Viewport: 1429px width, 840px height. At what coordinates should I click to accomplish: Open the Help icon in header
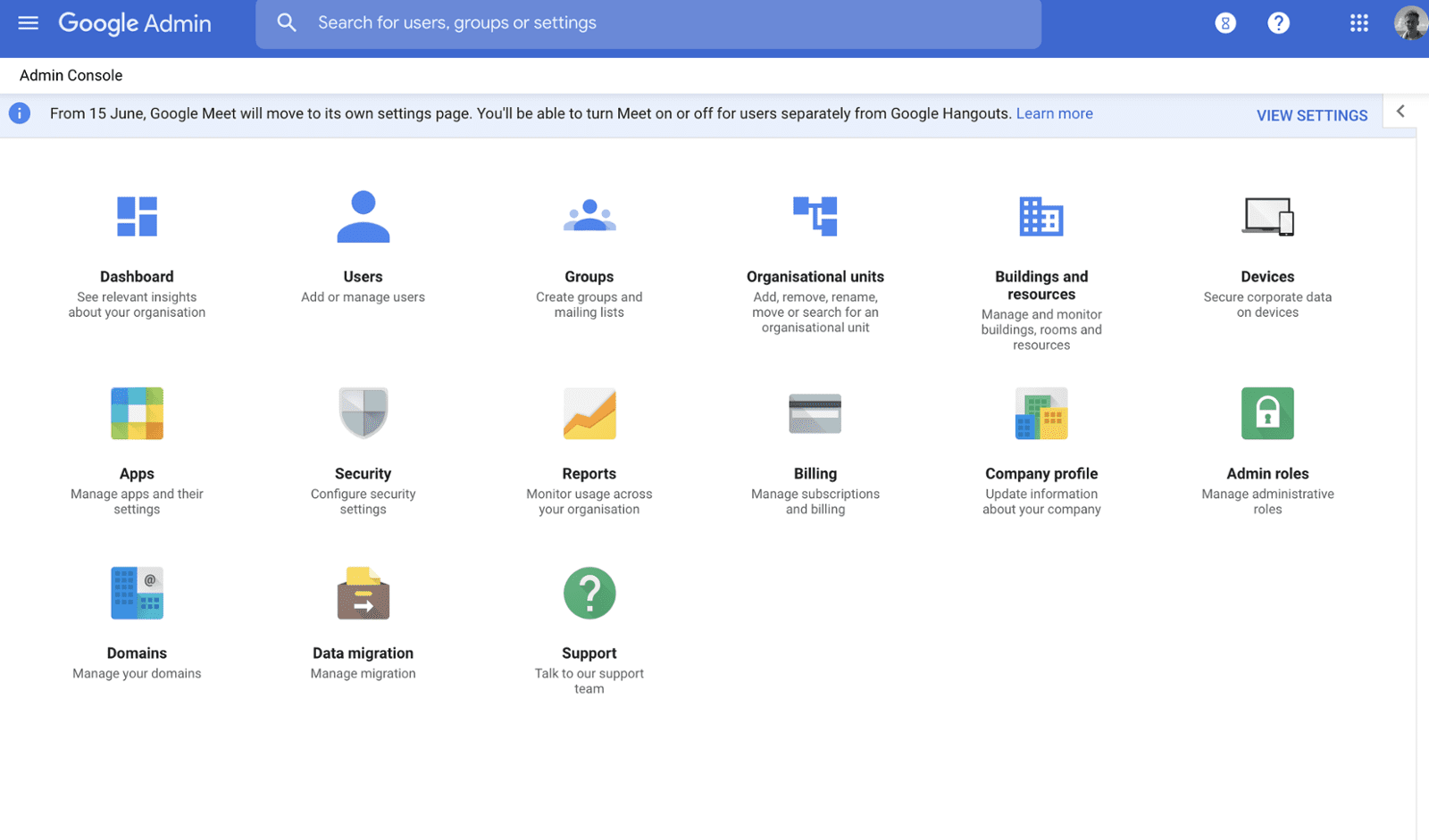[x=1279, y=23]
